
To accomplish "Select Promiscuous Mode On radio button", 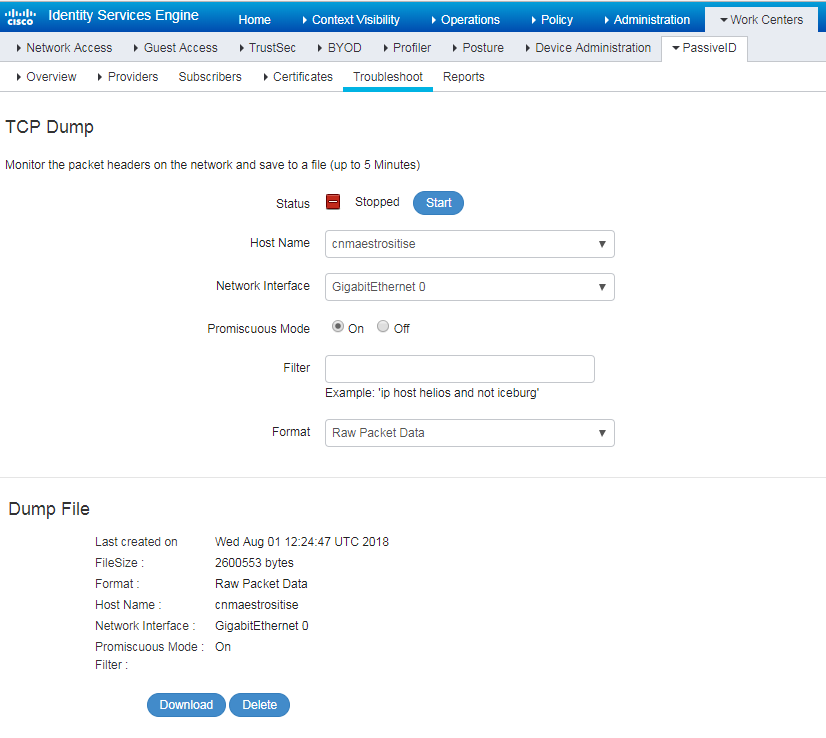I will pos(338,327).
